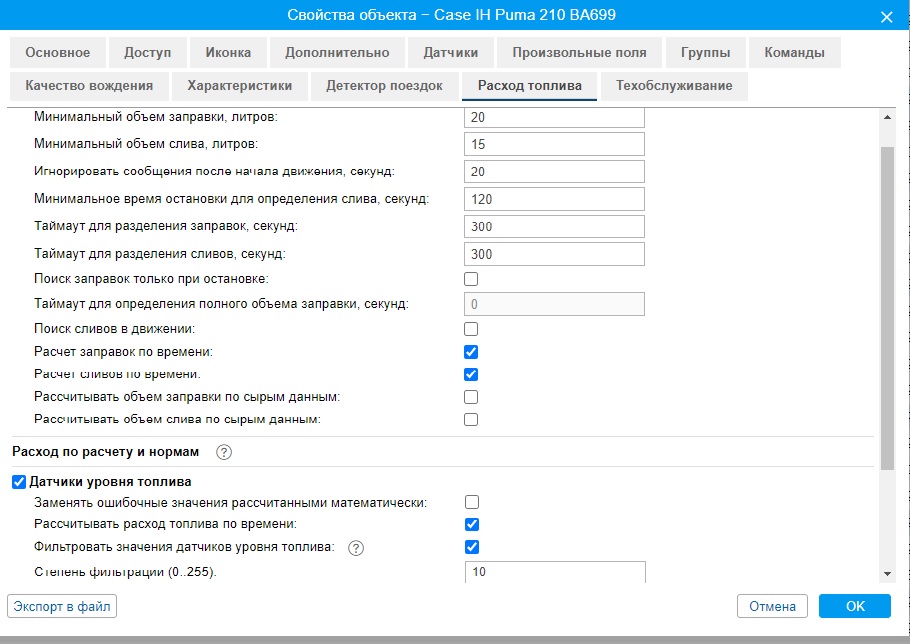Enable Поиск сливов в движении checkbox
The image size is (910, 644).
click(x=471, y=329)
